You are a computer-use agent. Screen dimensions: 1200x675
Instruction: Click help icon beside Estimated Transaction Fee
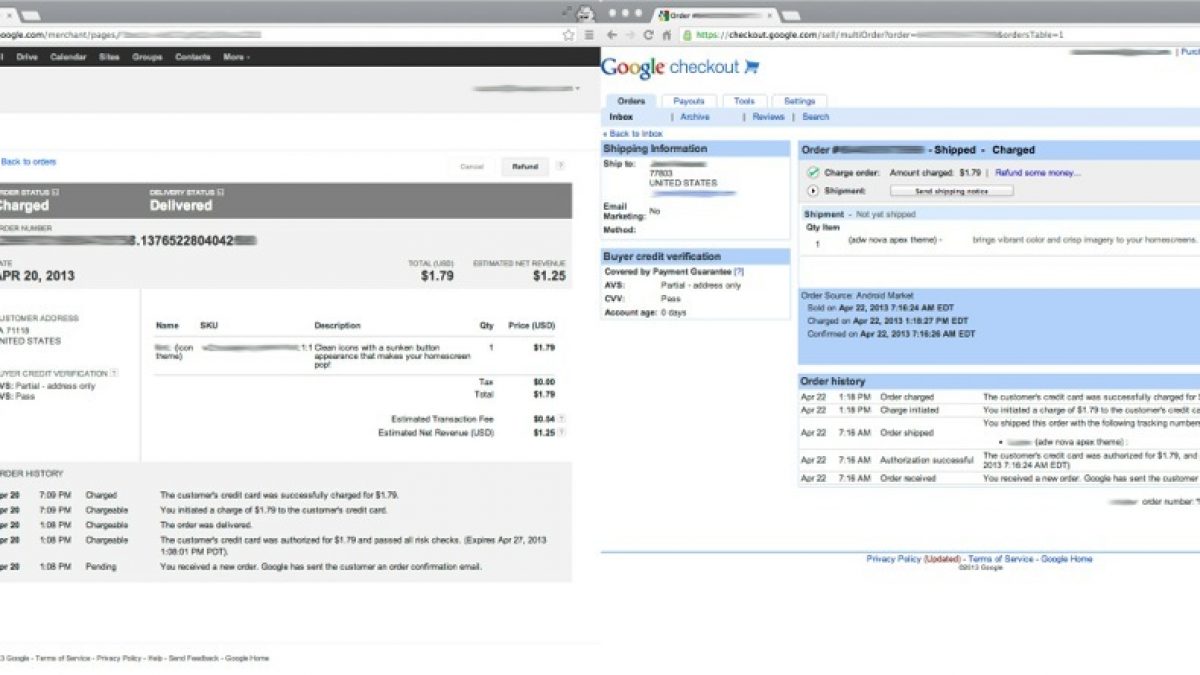tap(561, 418)
